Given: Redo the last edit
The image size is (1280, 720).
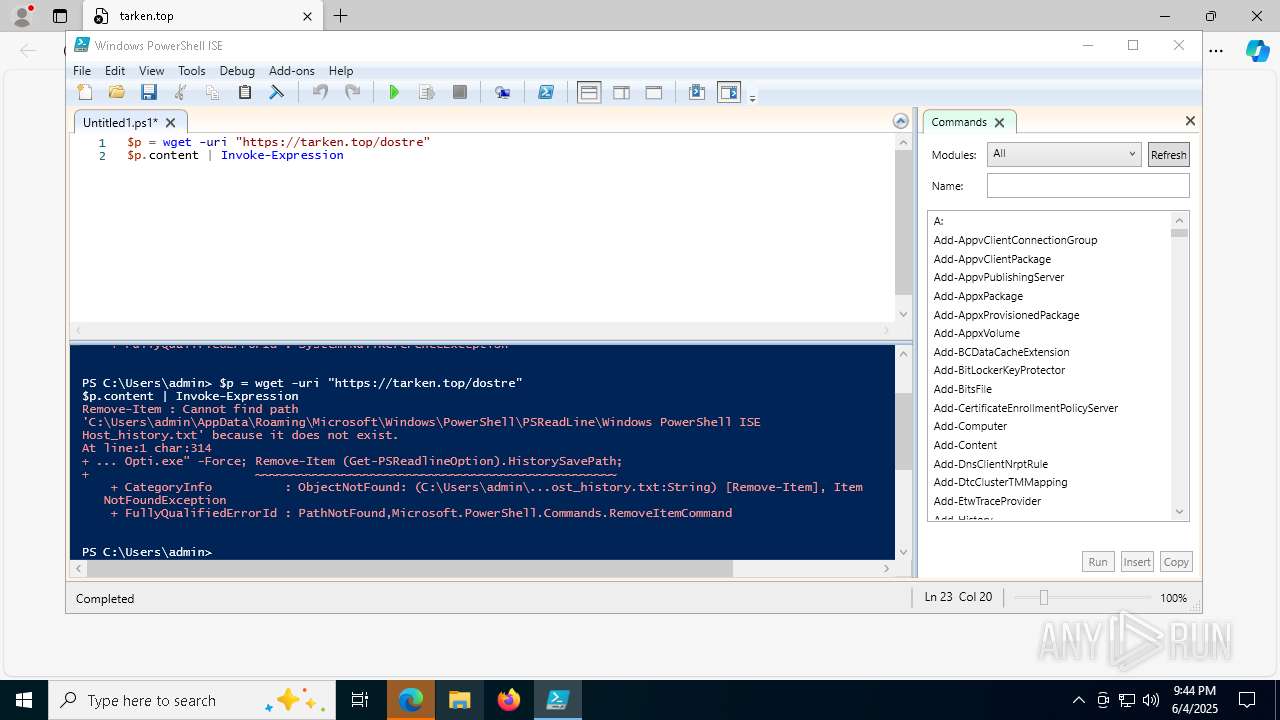Looking at the screenshot, I should (x=352, y=92).
